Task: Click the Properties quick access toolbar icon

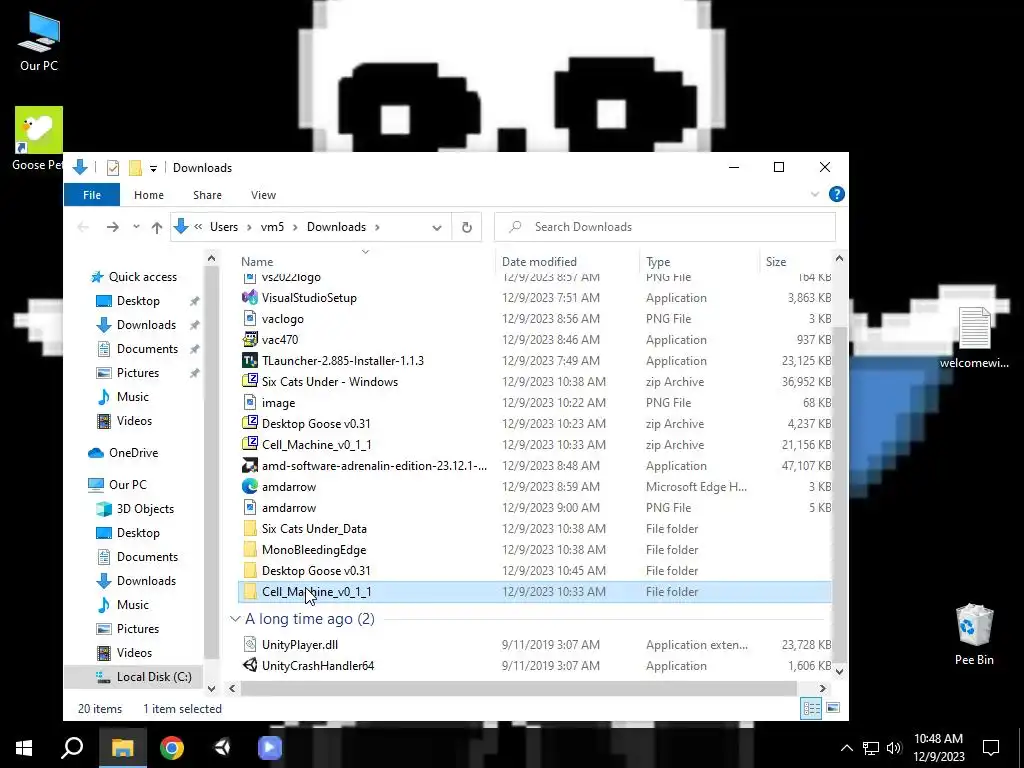Action: 112,168
